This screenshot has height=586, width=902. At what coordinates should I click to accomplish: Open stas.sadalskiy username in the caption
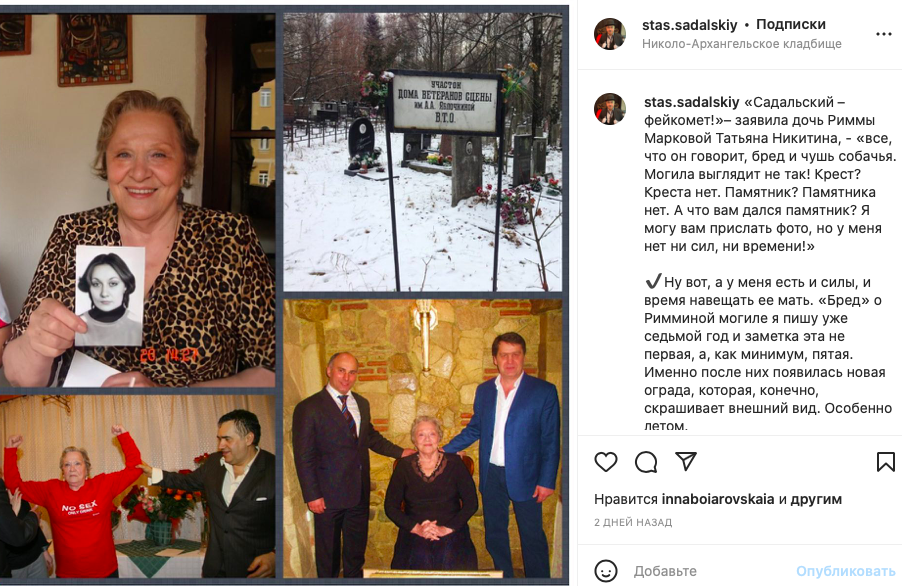691,102
